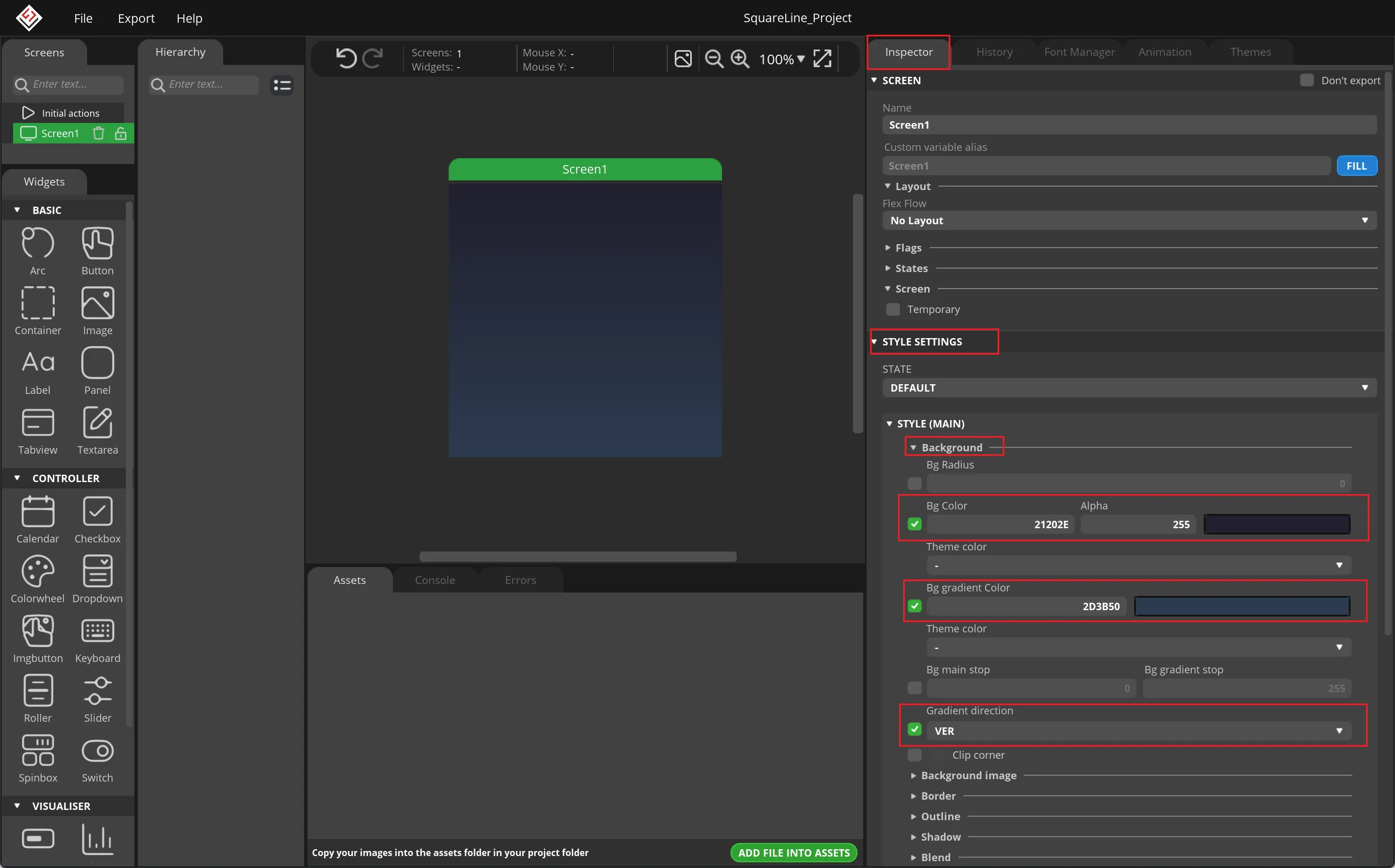Viewport: 1395px width, 868px height.
Task: Open the Bg gradient Color swatch
Action: click(1242, 606)
